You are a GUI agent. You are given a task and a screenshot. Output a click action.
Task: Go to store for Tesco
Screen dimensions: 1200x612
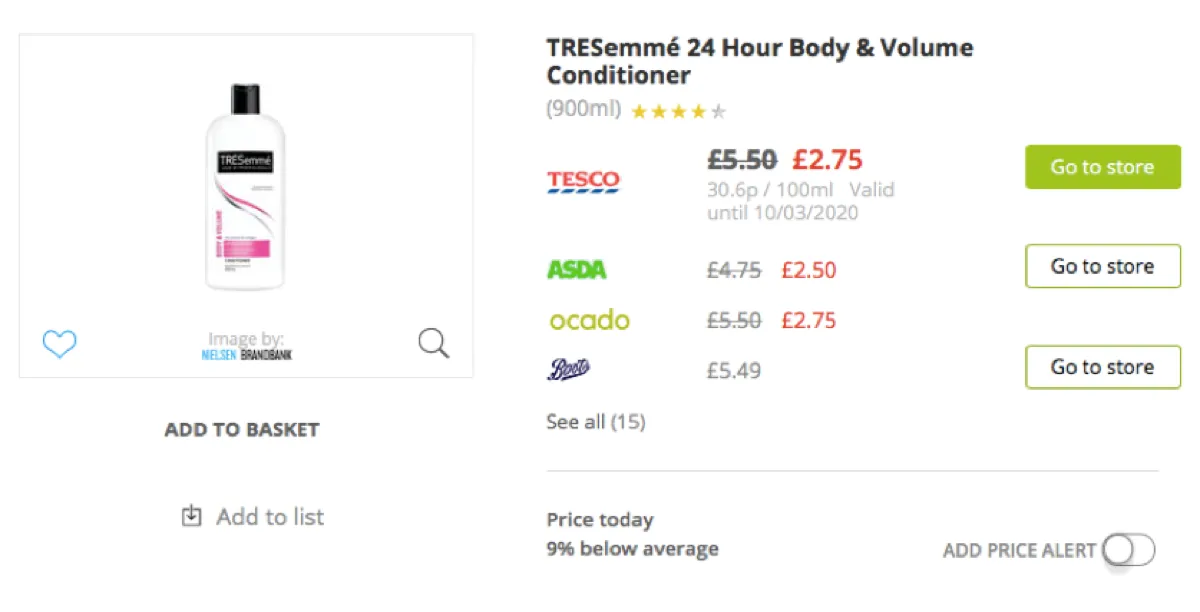(1103, 167)
